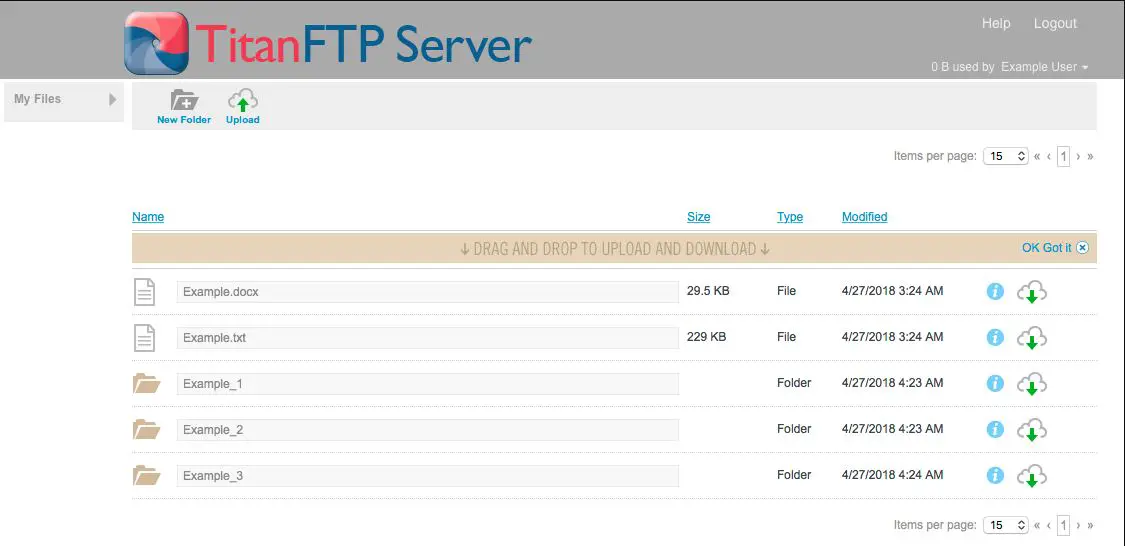Click the Example_3 name field
This screenshot has width=1125, height=546.
point(428,476)
